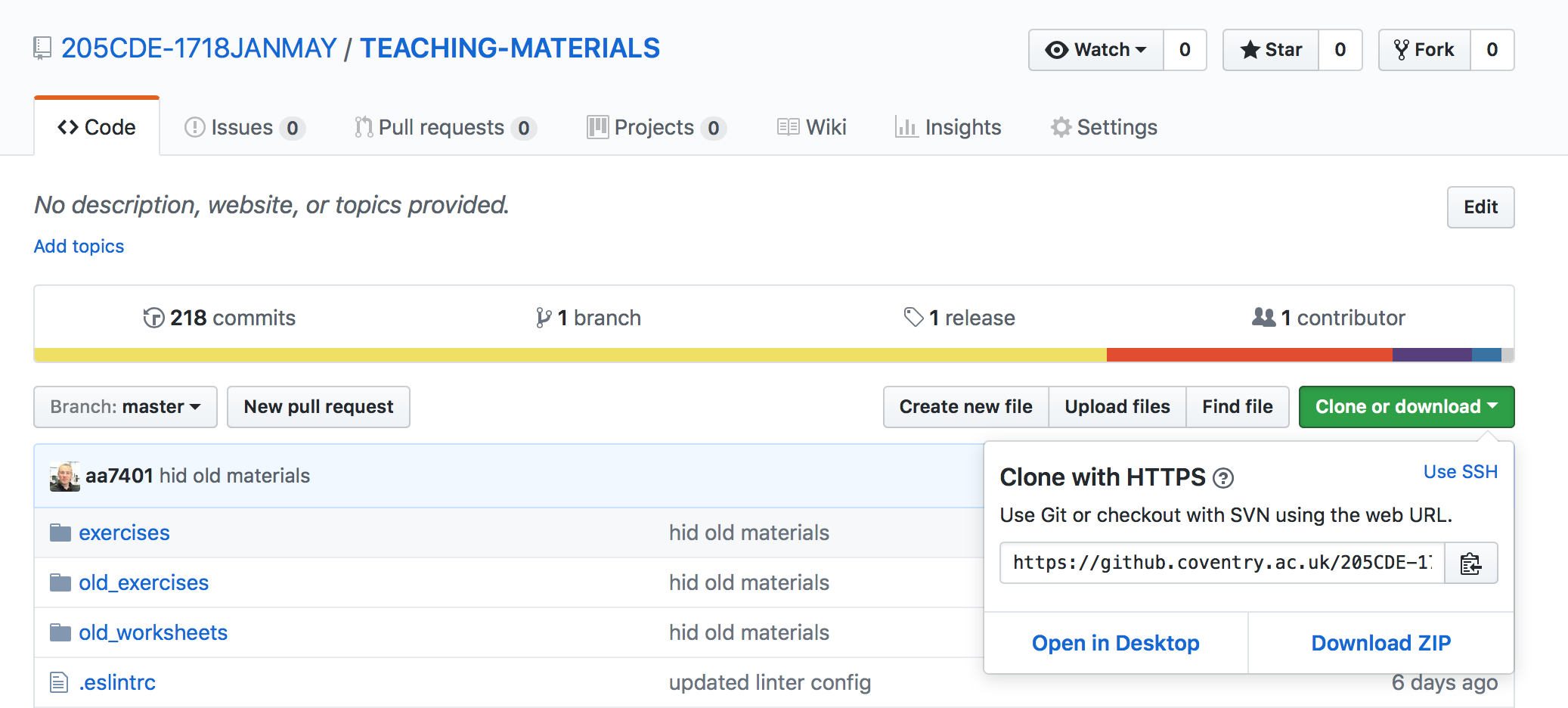Click the red language bar segment
The height and width of the screenshot is (708, 1568).
point(1250,355)
